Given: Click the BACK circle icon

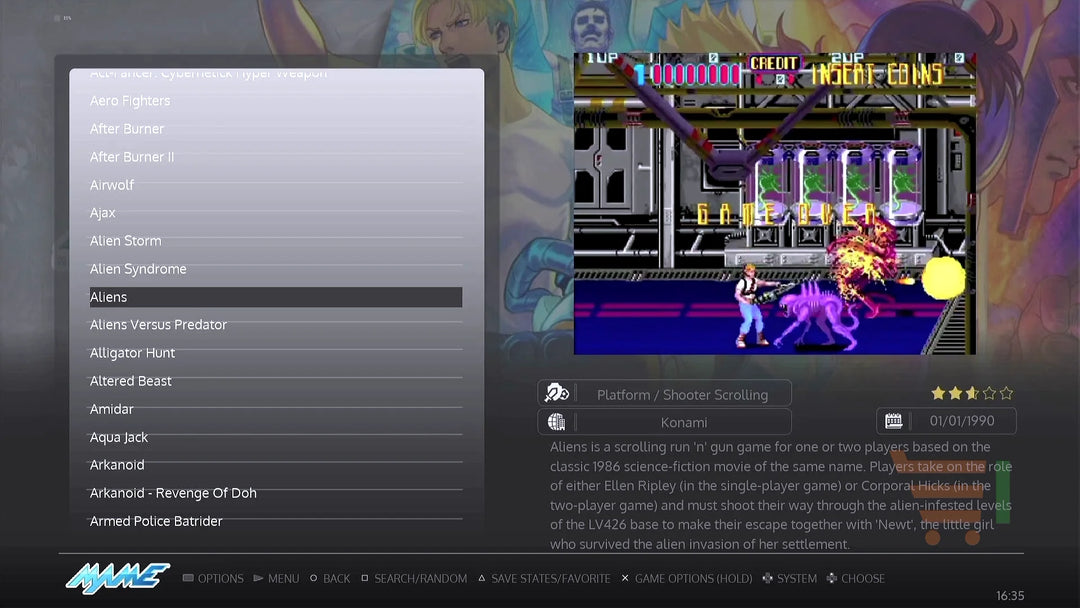Looking at the screenshot, I should (313, 578).
